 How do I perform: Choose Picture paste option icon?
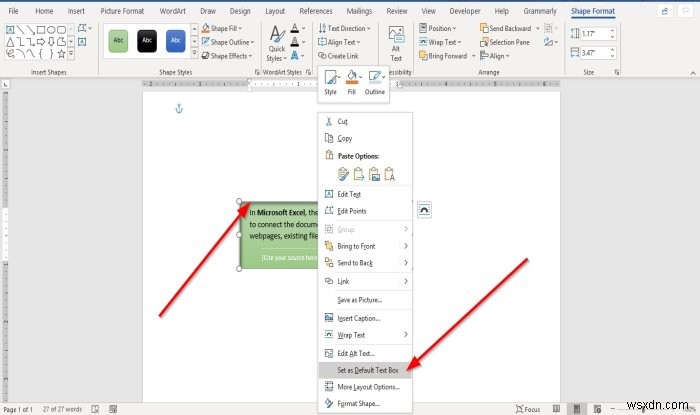click(x=374, y=174)
